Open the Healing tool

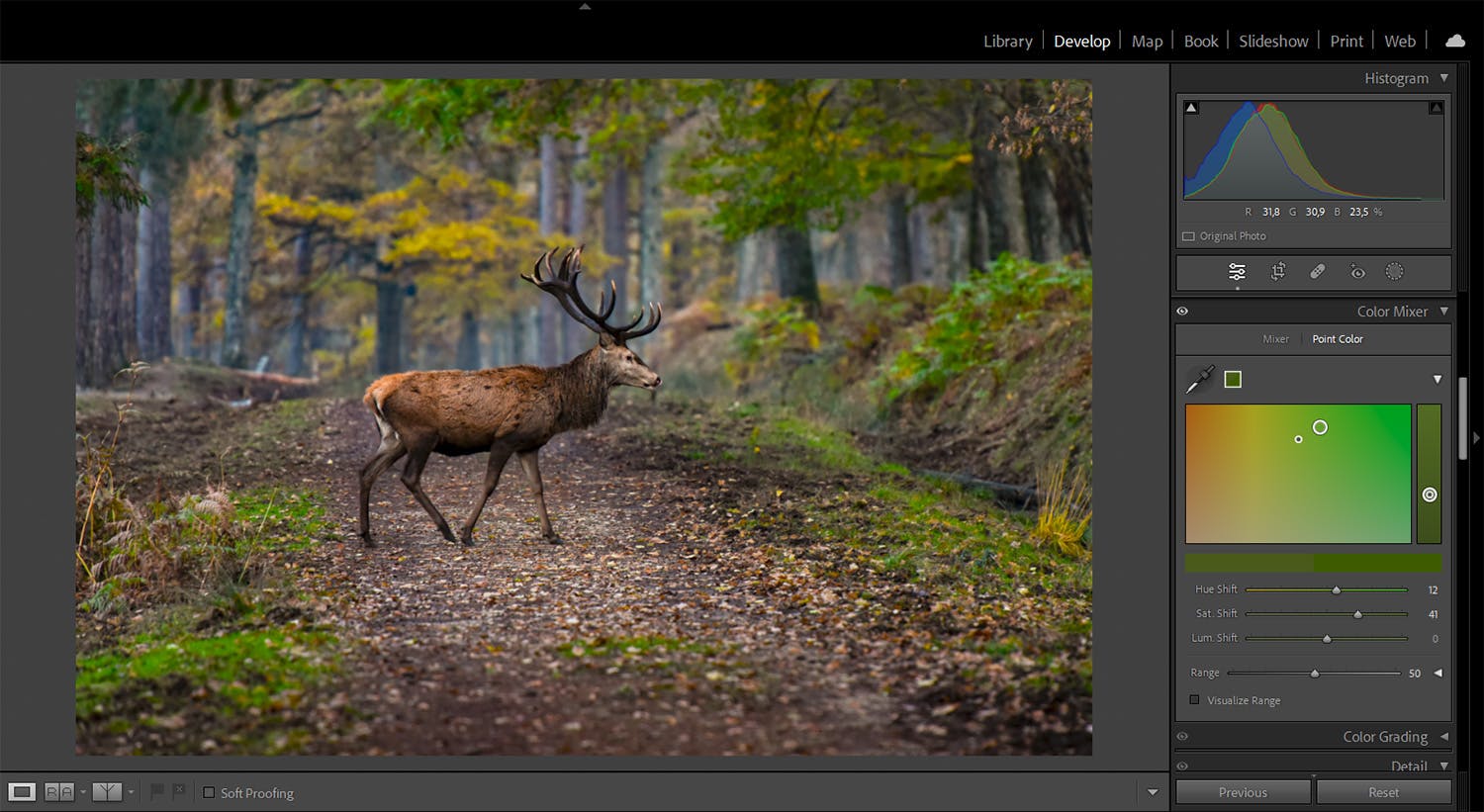(x=1317, y=271)
